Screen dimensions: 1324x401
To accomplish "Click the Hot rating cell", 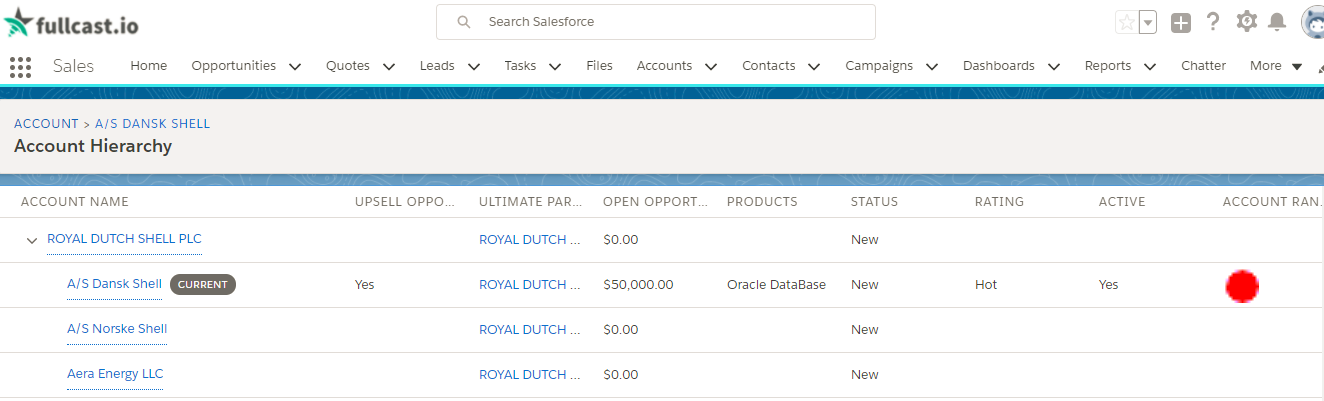I will (x=986, y=285).
